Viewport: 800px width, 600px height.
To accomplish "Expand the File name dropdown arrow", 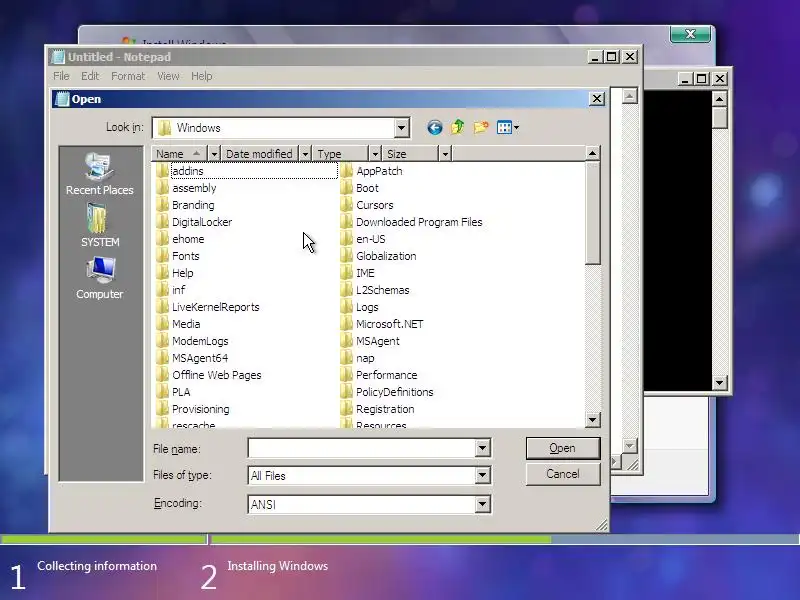I will [x=482, y=448].
